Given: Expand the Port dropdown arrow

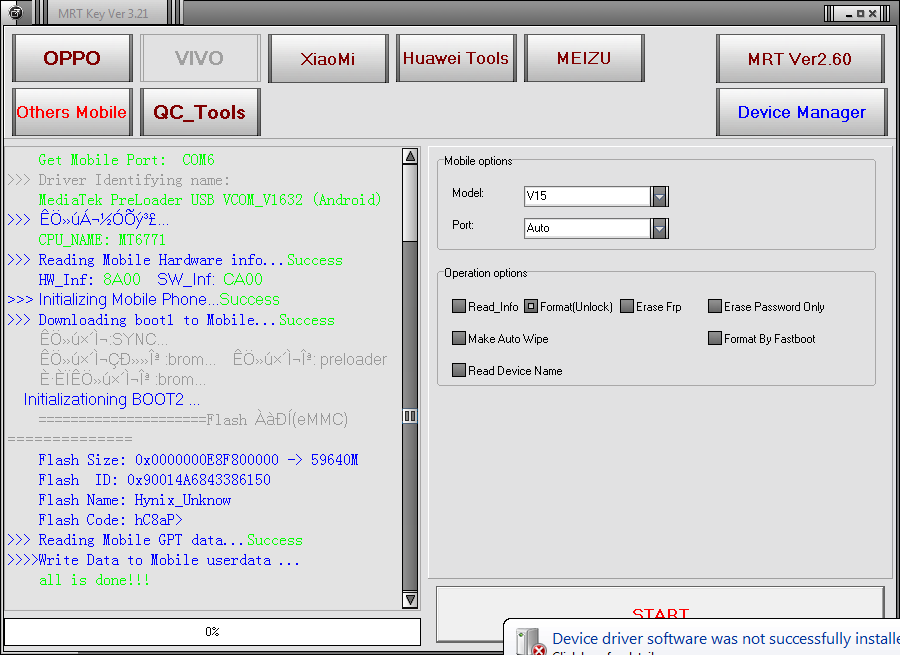Looking at the screenshot, I should (660, 228).
